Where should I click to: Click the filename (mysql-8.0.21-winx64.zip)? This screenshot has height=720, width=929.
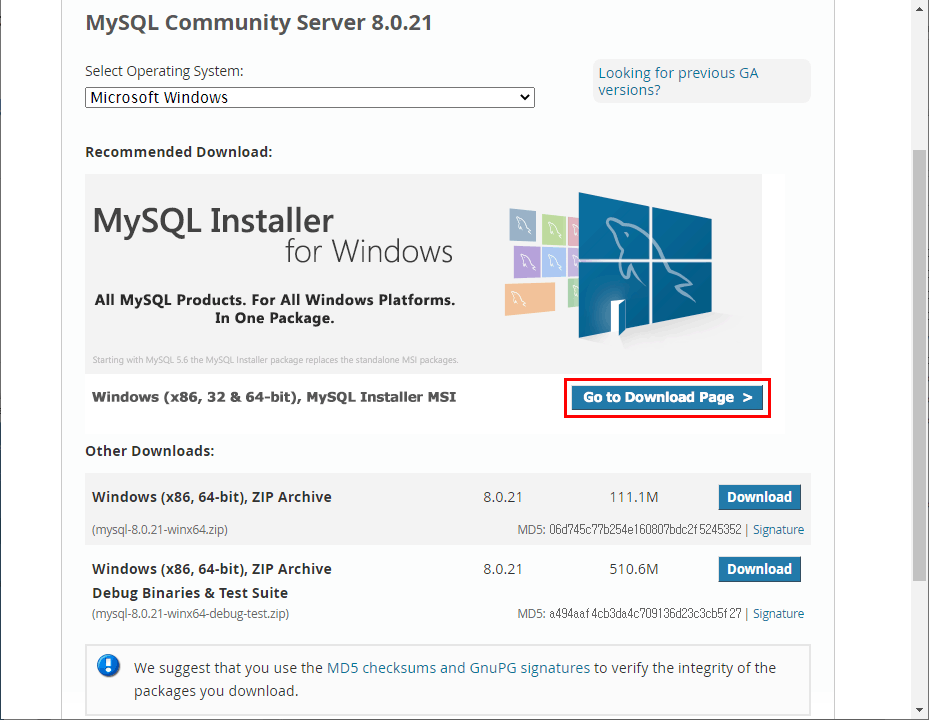click(x=159, y=530)
